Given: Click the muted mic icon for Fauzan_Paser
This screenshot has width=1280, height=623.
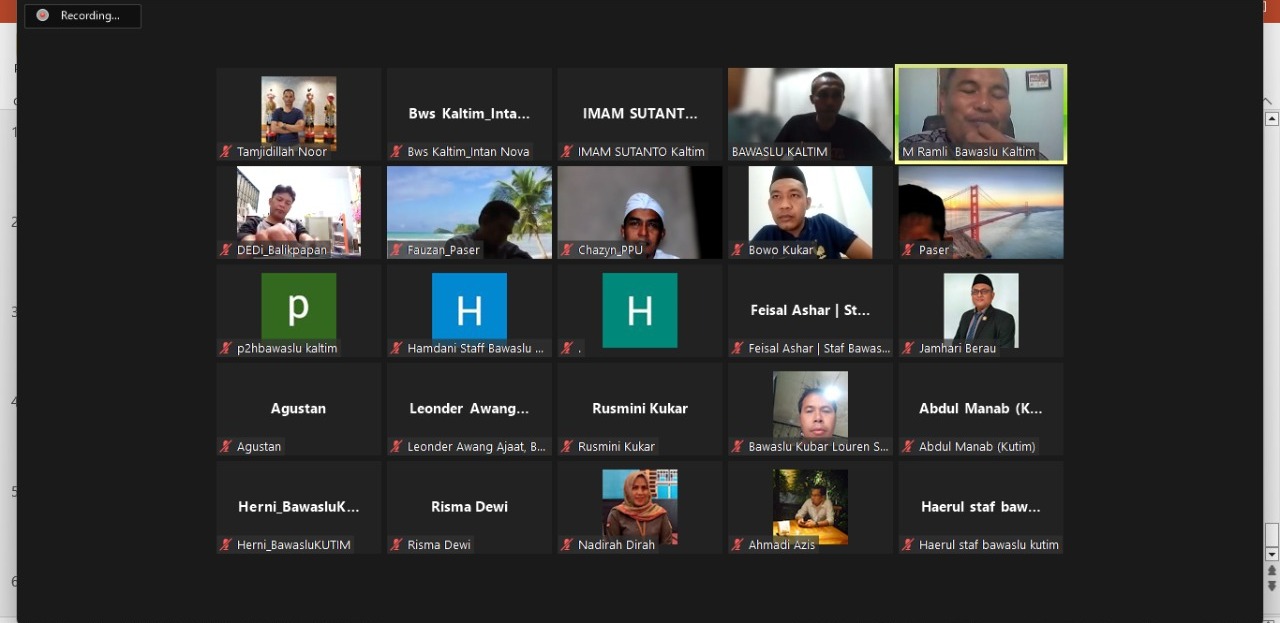Looking at the screenshot, I should click(x=397, y=250).
